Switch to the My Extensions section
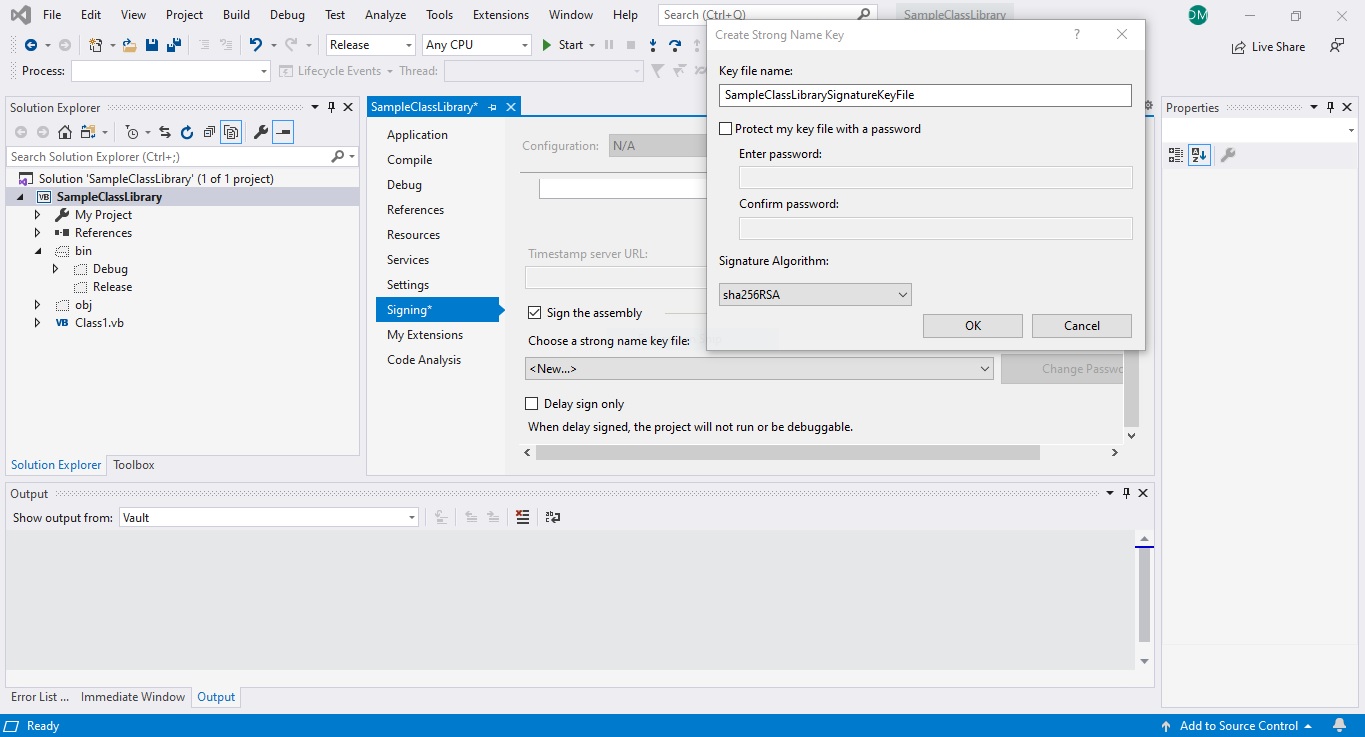Image resolution: width=1365 pixels, height=737 pixels. tap(424, 334)
